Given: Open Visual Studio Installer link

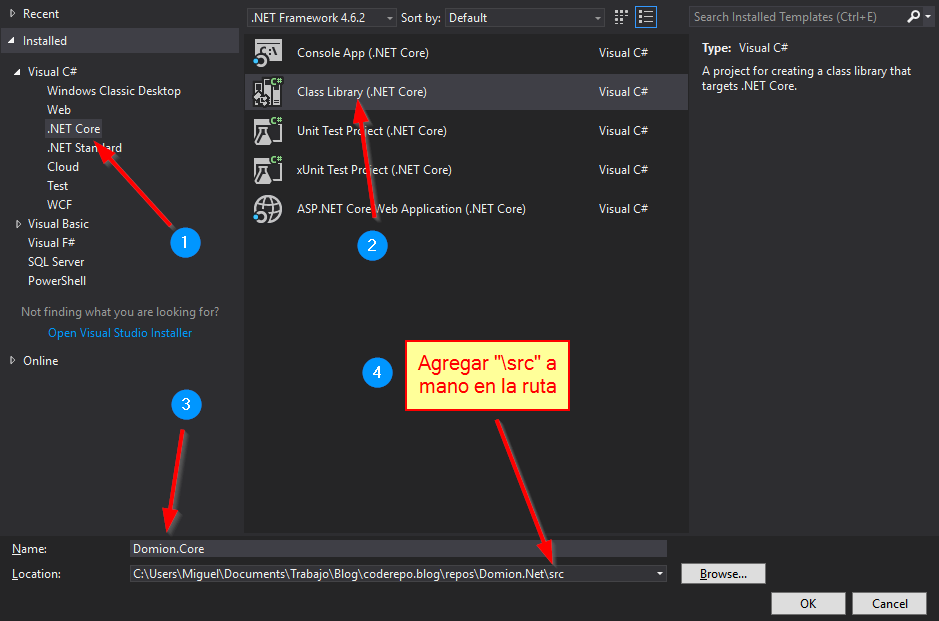Looking at the screenshot, I should coord(120,333).
